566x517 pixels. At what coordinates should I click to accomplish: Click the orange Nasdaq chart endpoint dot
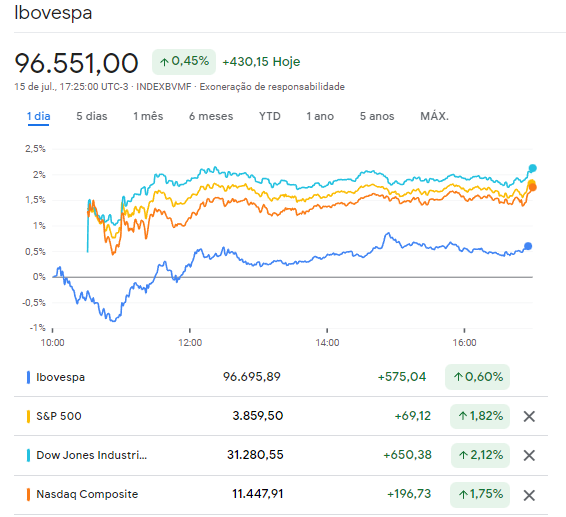pyautogui.click(x=532, y=187)
